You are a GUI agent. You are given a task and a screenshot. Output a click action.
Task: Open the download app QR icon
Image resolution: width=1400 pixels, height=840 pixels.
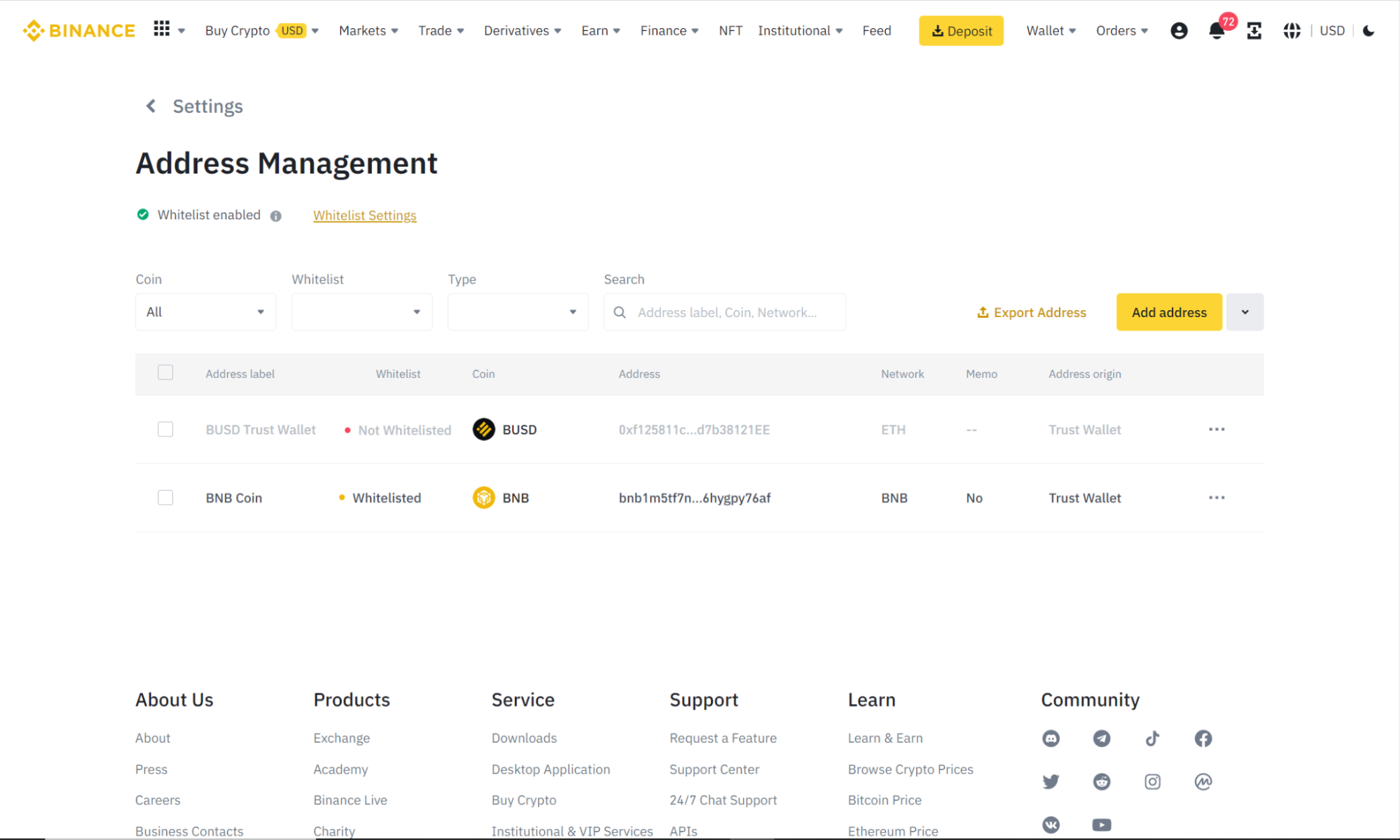pyautogui.click(x=1254, y=31)
